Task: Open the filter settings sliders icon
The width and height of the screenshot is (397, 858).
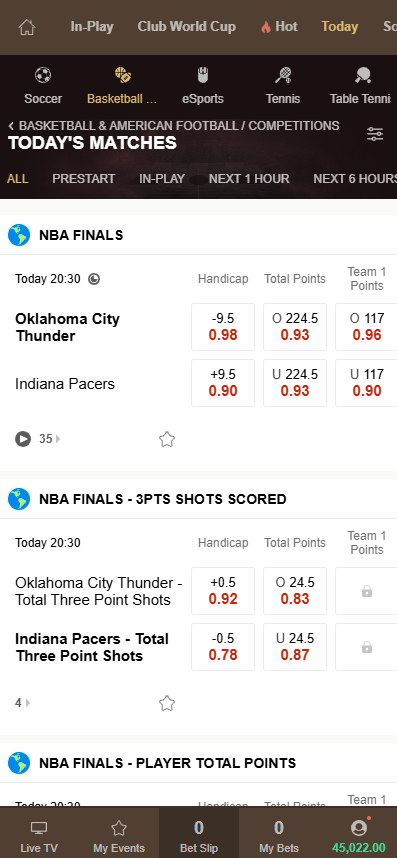Action: (375, 134)
